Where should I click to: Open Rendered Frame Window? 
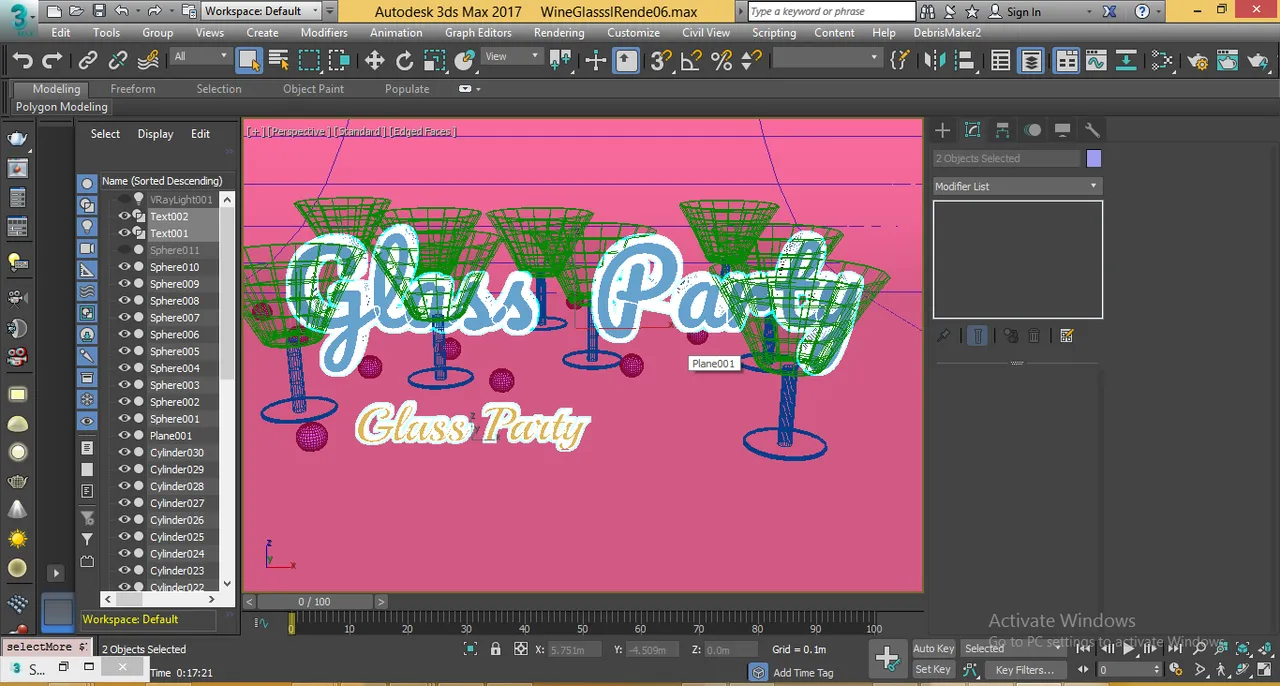click(1228, 61)
